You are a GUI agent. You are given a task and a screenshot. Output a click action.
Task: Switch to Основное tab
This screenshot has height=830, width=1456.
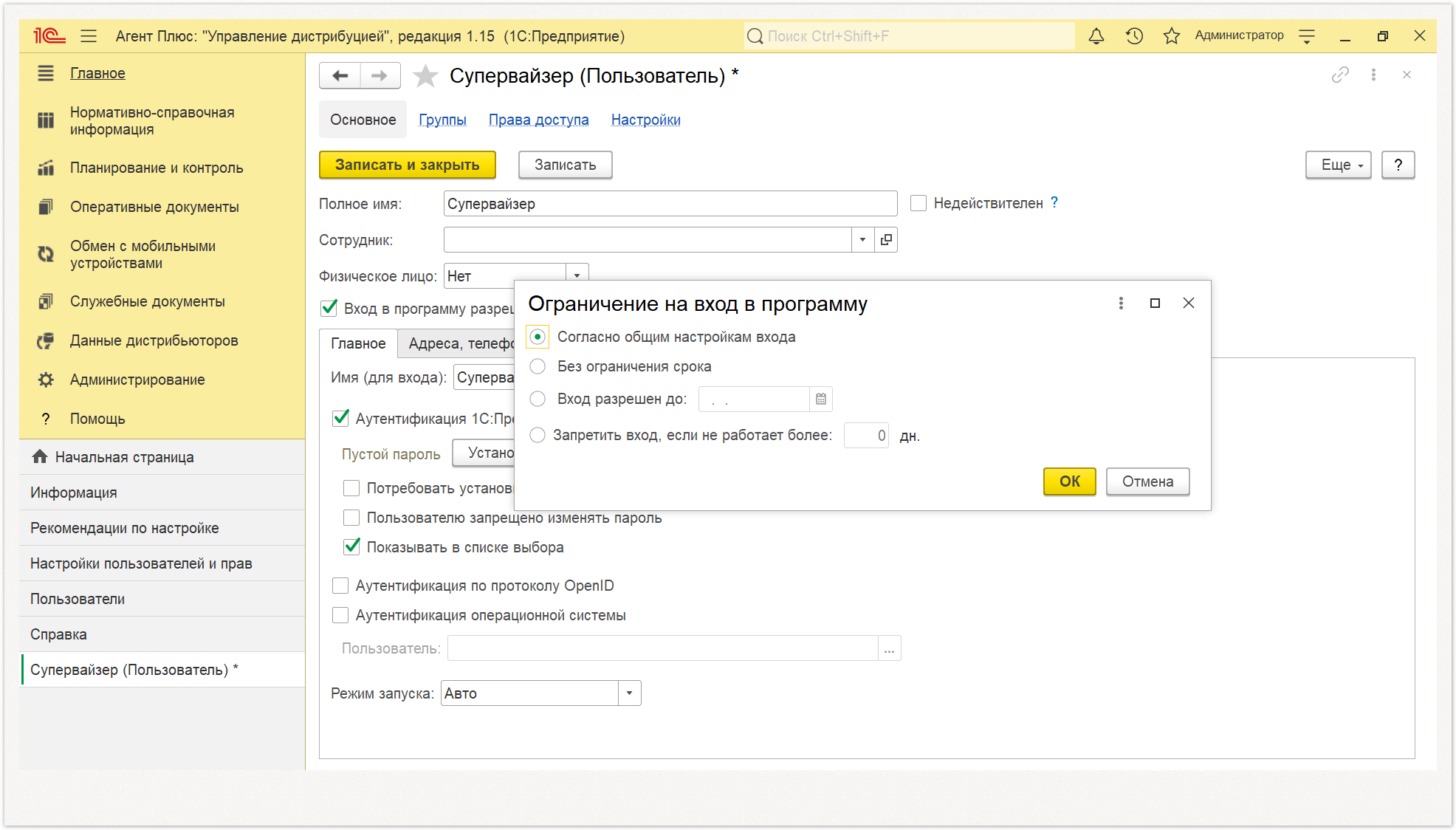tap(363, 120)
